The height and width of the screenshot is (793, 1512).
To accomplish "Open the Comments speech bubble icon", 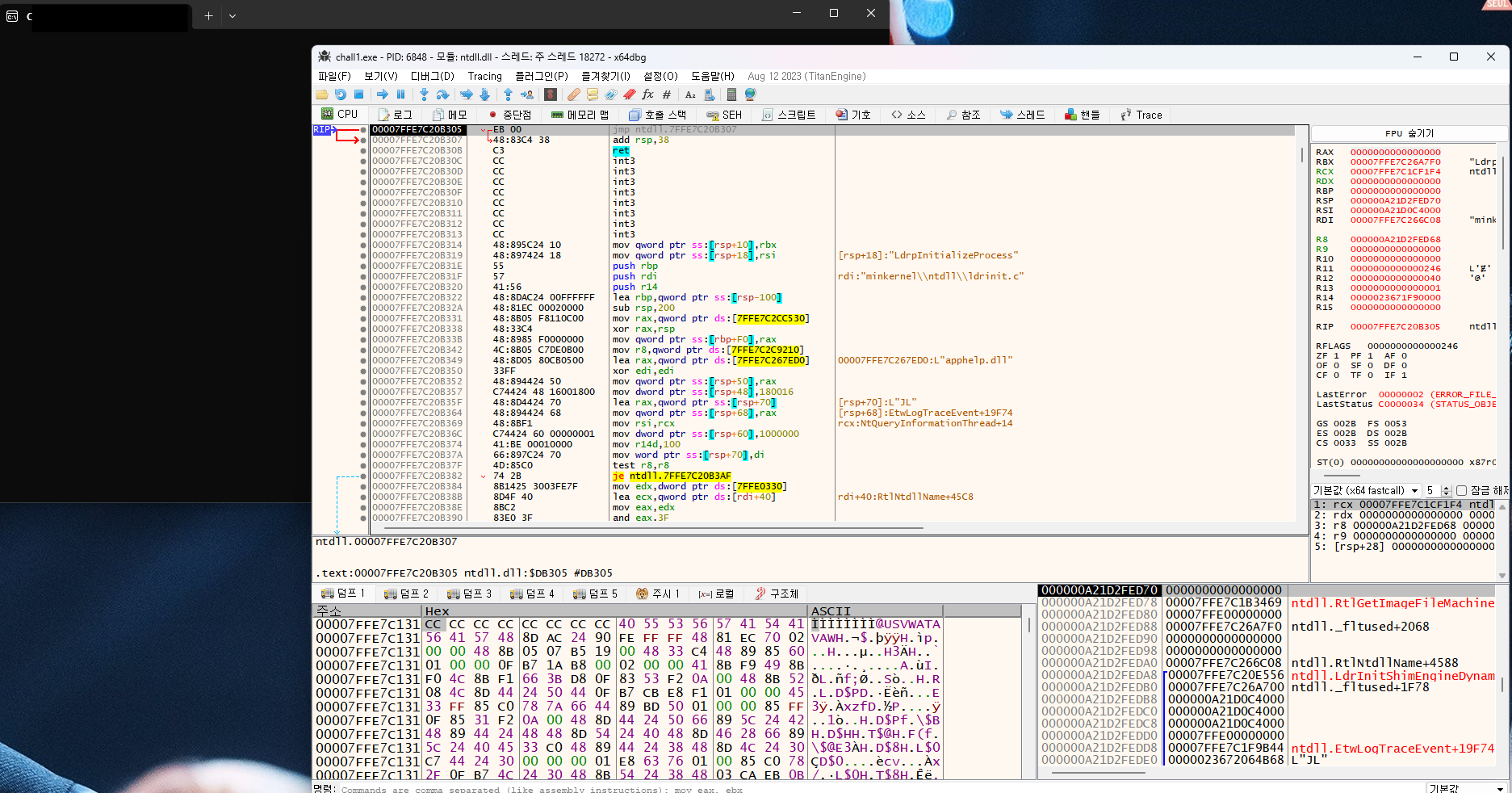I will [593, 94].
